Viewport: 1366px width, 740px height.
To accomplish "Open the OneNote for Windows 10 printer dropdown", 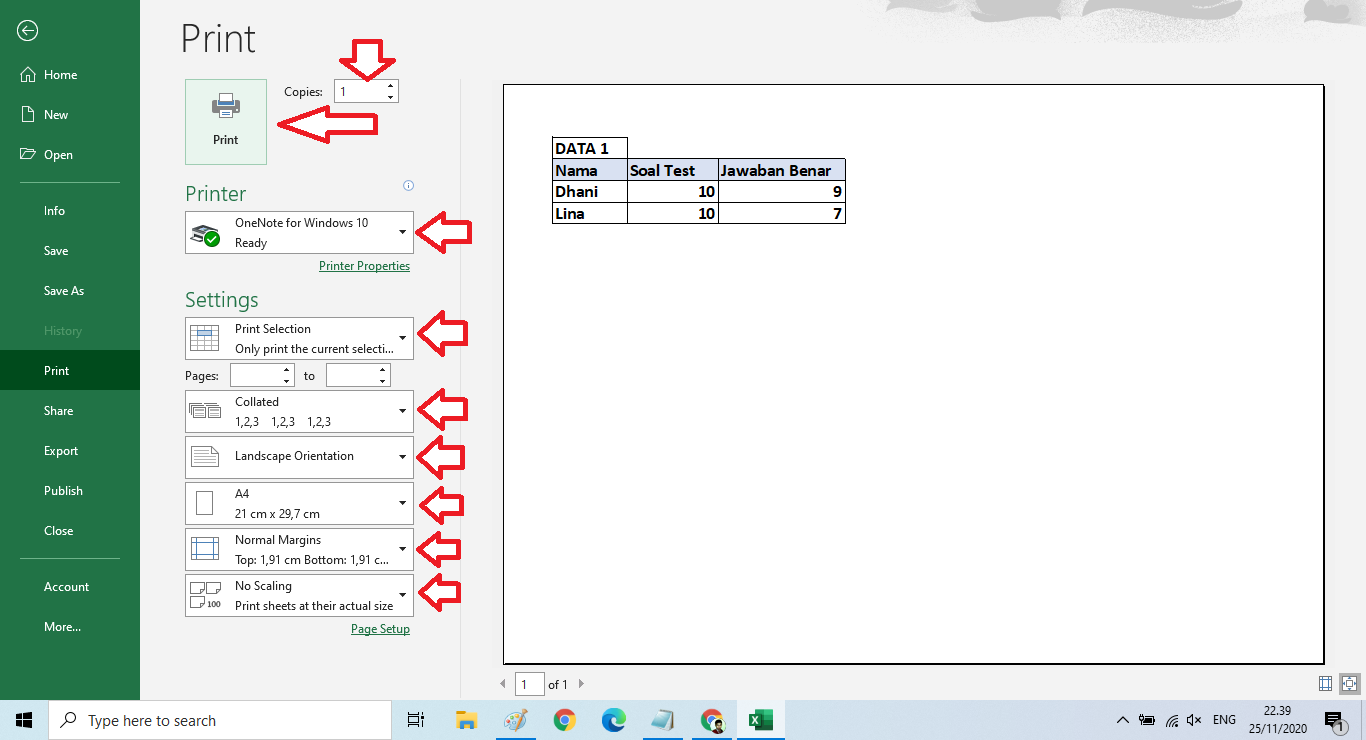I will (298, 232).
